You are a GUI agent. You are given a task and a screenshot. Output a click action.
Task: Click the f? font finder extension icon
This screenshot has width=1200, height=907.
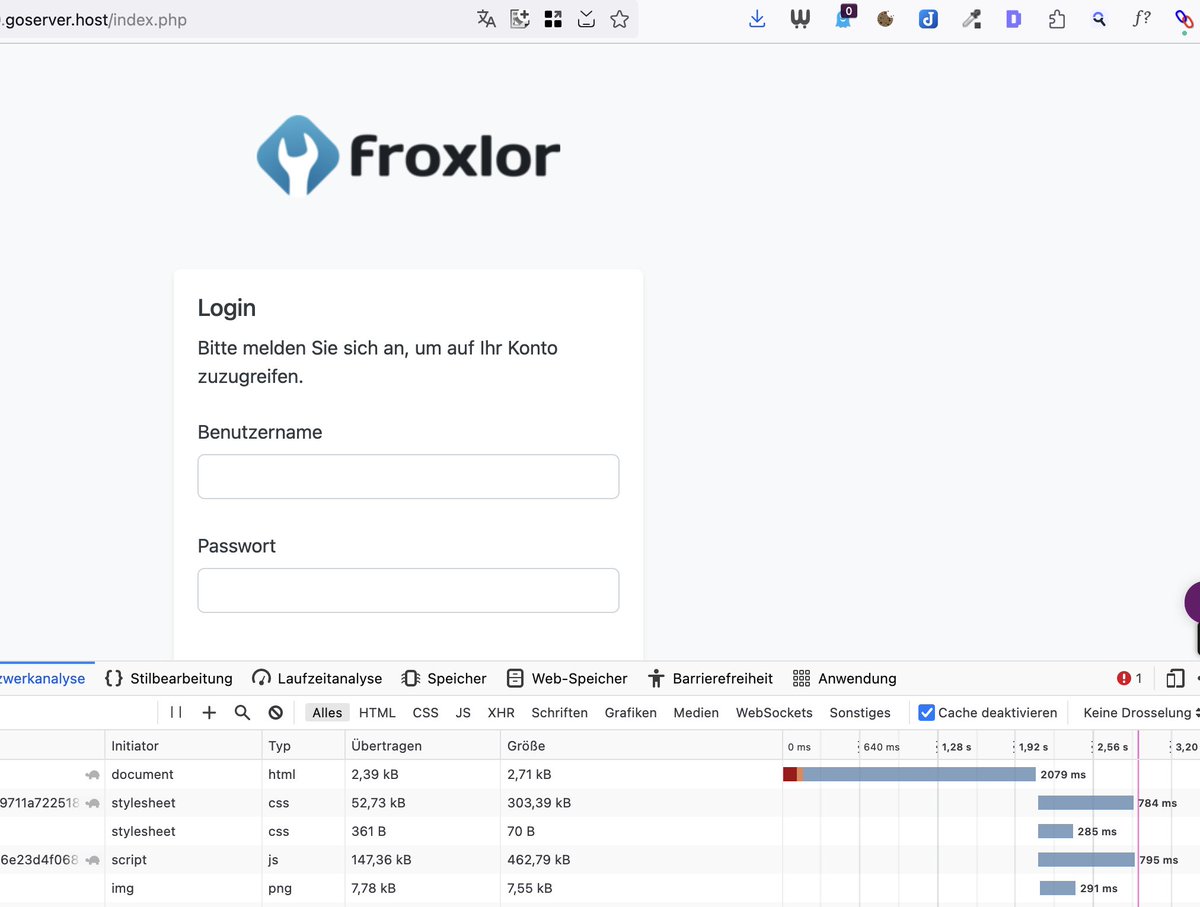pyautogui.click(x=1141, y=19)
